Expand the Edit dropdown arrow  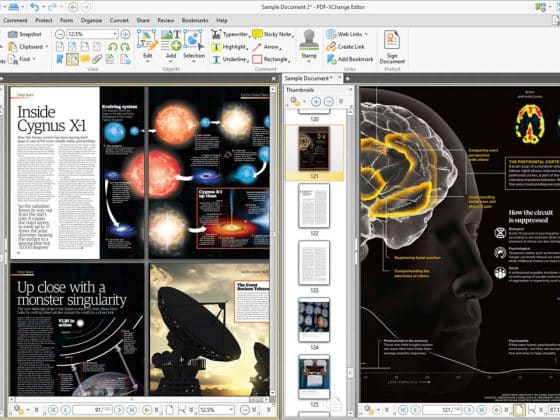click(148, 61)
